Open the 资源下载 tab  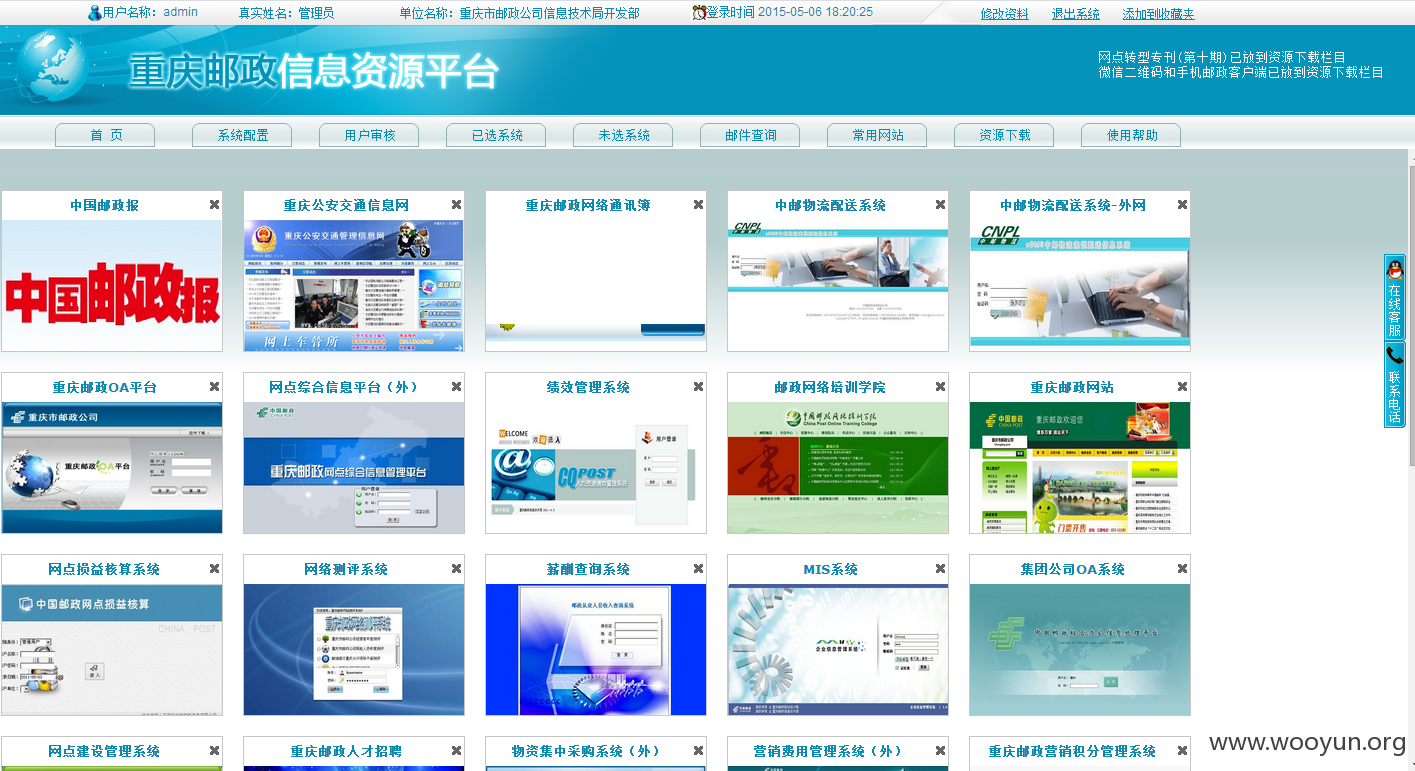[x=1004, y=135]
